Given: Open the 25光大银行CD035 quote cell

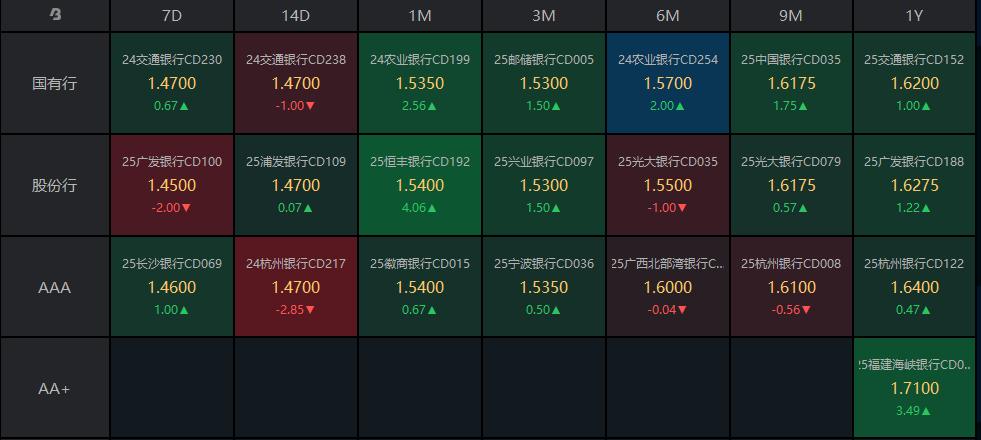Looking at the screenshot, I should (x=668, y=185).
